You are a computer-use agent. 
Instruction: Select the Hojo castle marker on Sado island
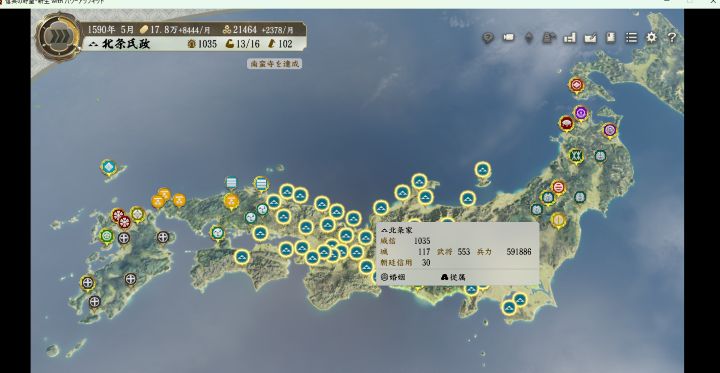[482, 170]
